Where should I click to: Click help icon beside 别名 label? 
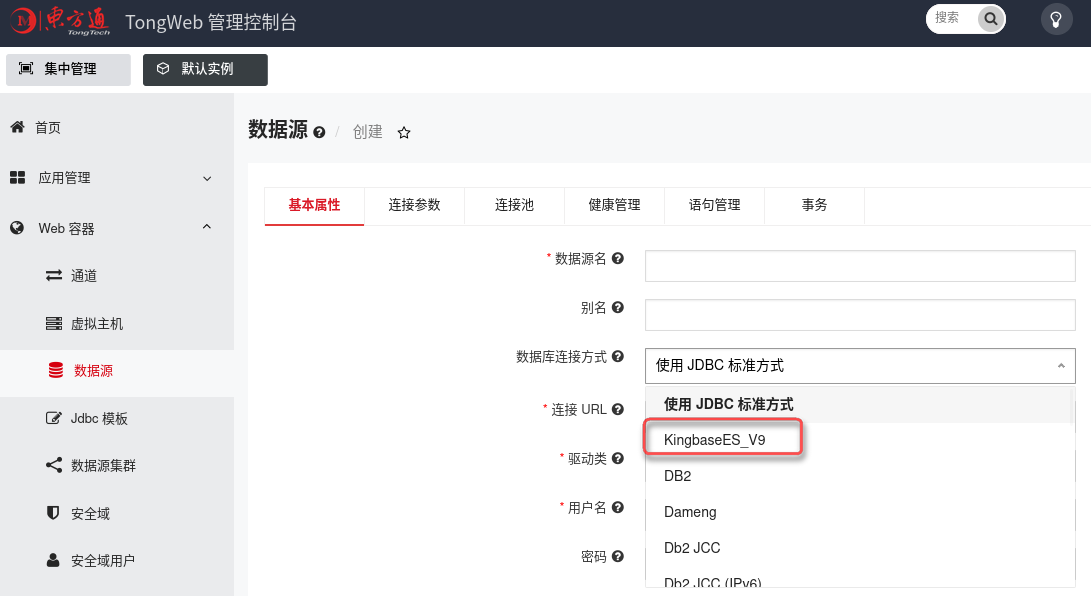(x=618, y=307)
